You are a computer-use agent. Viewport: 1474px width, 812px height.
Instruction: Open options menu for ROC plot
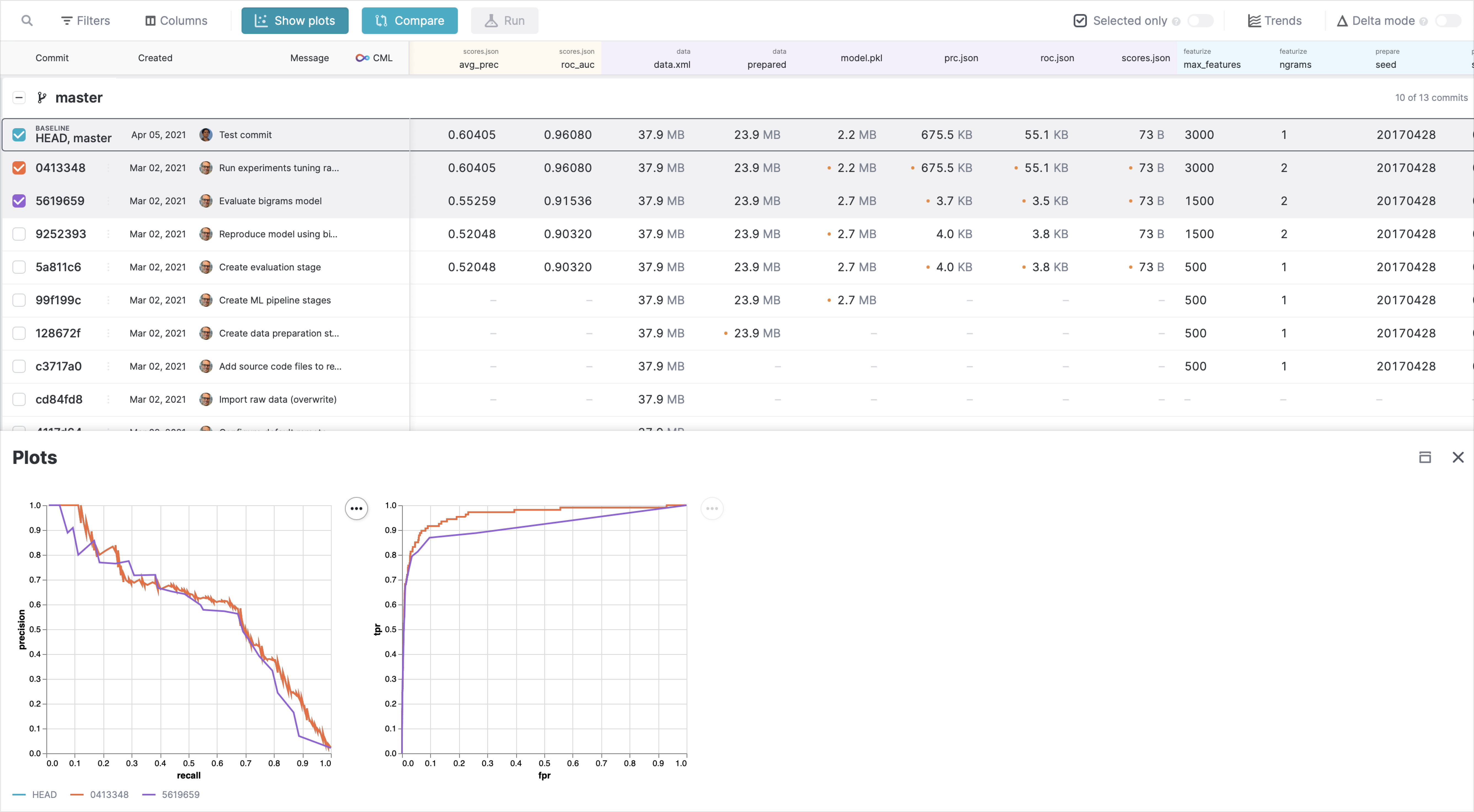712,508
